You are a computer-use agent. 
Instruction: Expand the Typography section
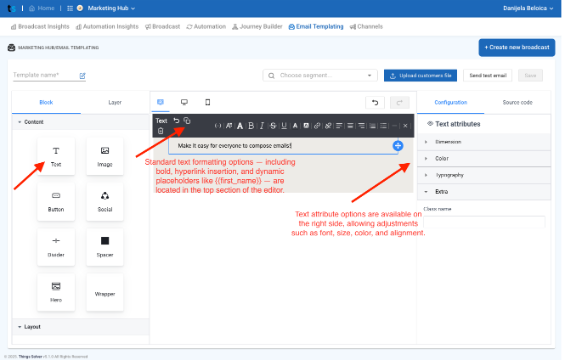point(484,175)
